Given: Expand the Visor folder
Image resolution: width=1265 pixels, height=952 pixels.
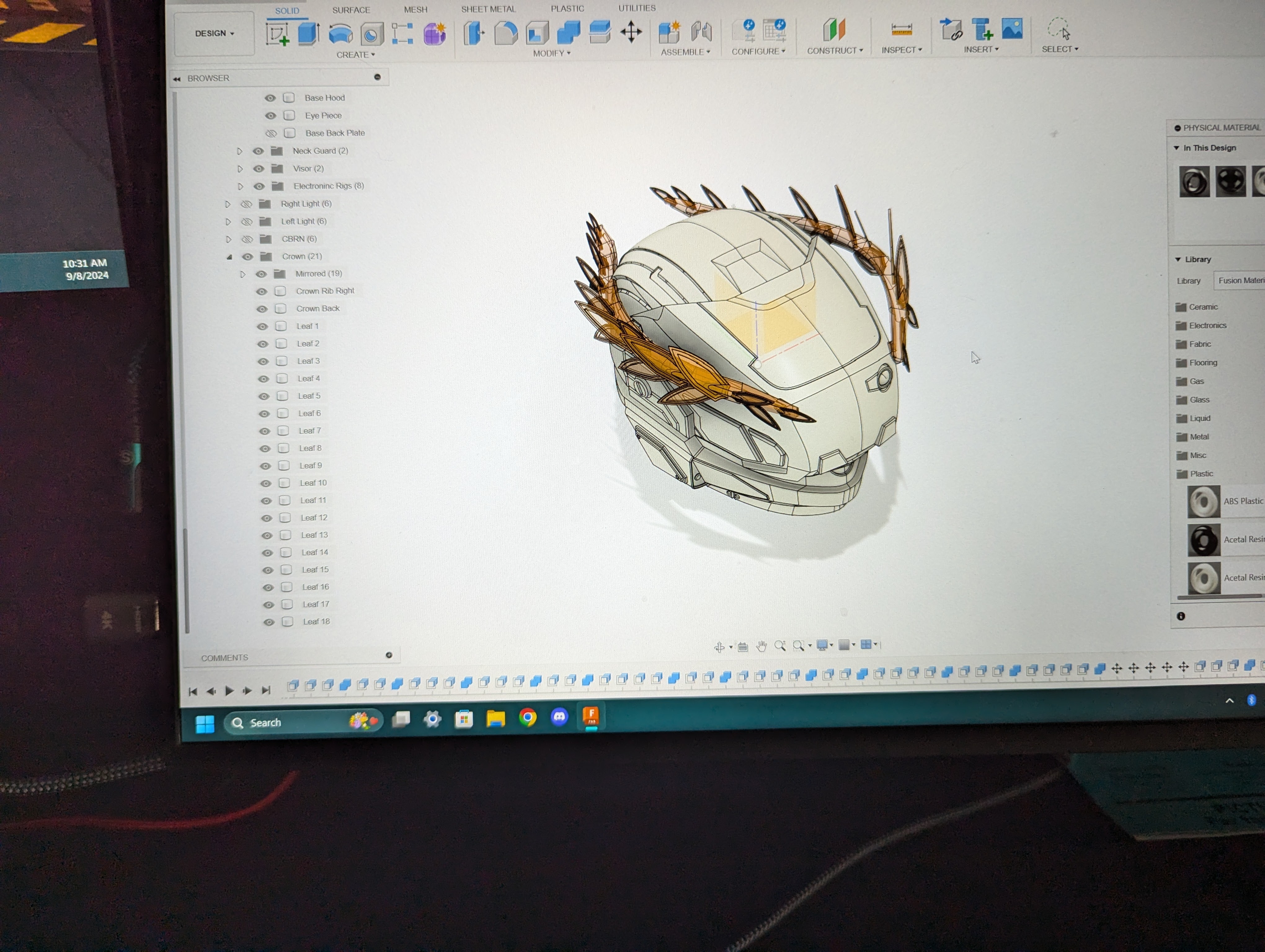Looking at the screenshot, I should coord(240,169).
